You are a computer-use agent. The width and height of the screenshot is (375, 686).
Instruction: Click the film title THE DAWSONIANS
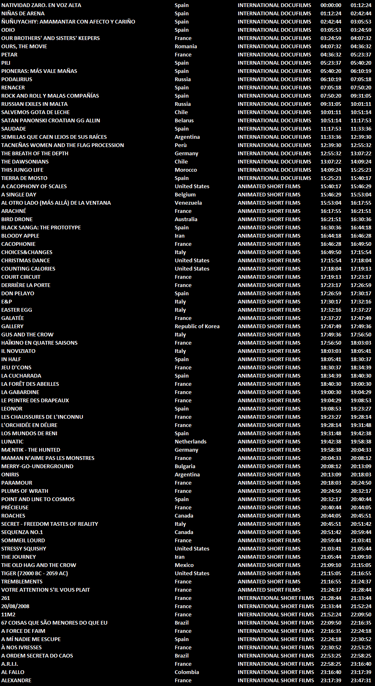tap(25, 161)
